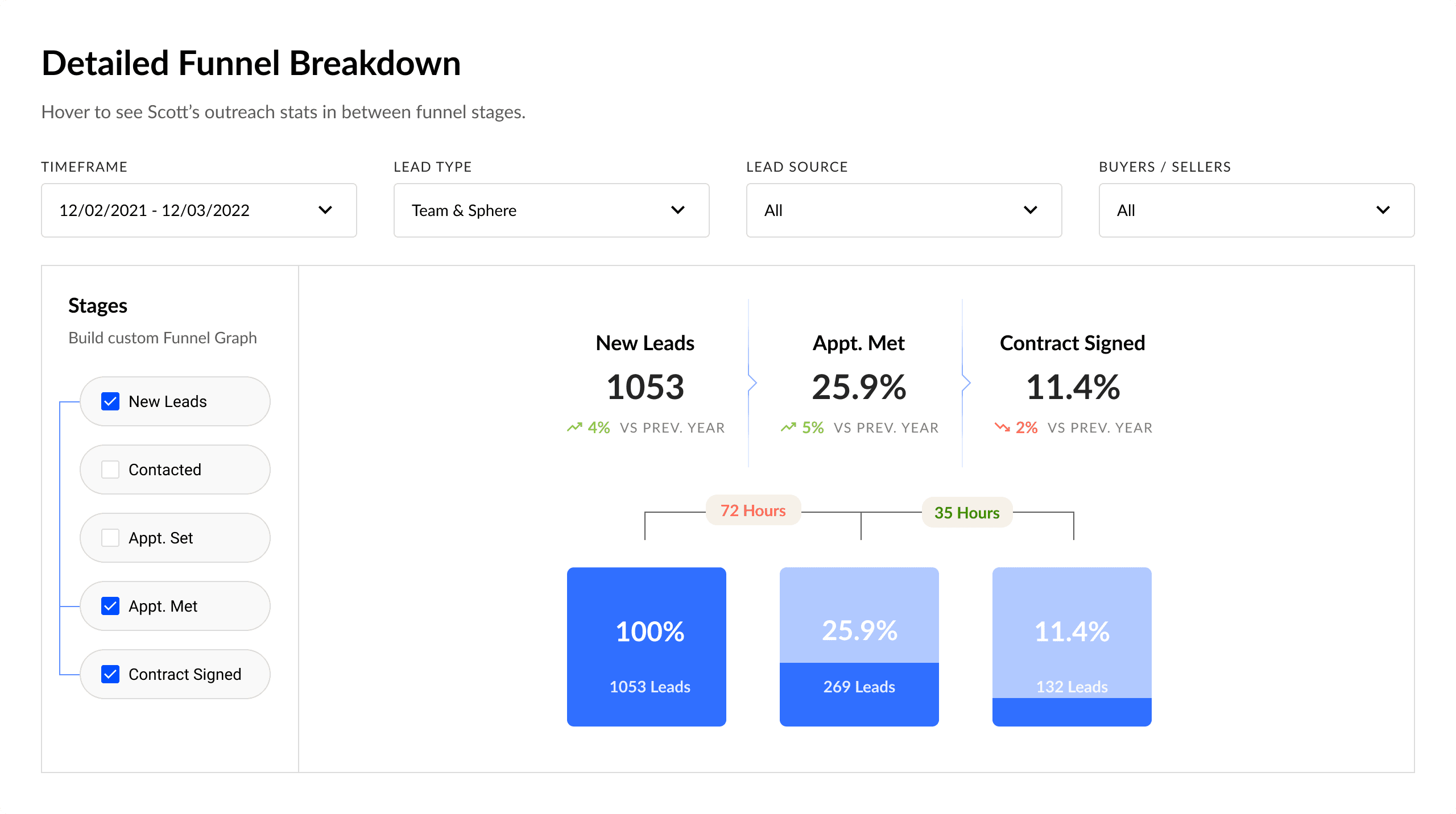Select the 35 Hours badge
Image resolution: width=1456 pixels, height=814 pixels.
[967, 513]
